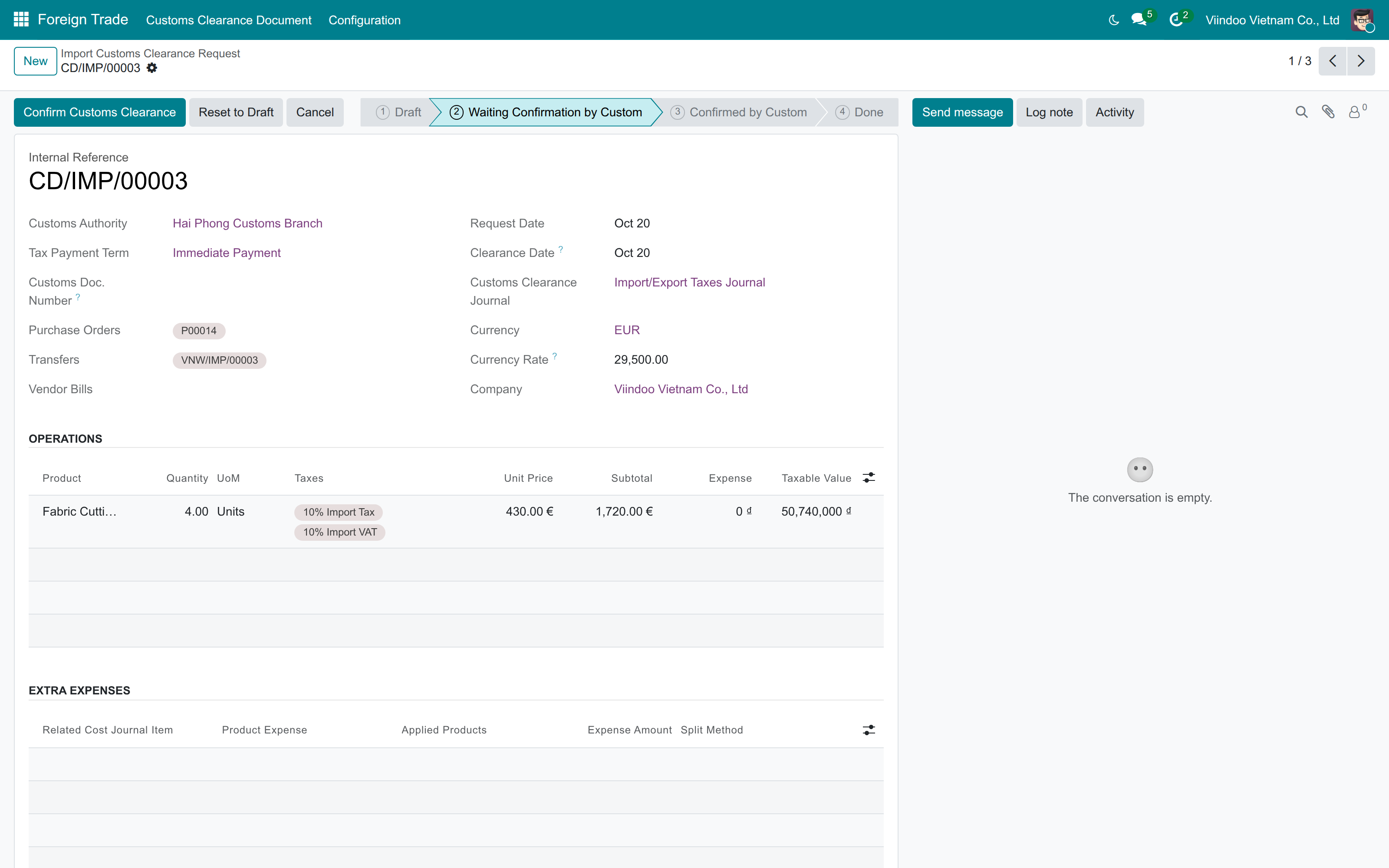Open EUR currency link
1389x868 pixels.
[627, 330]
